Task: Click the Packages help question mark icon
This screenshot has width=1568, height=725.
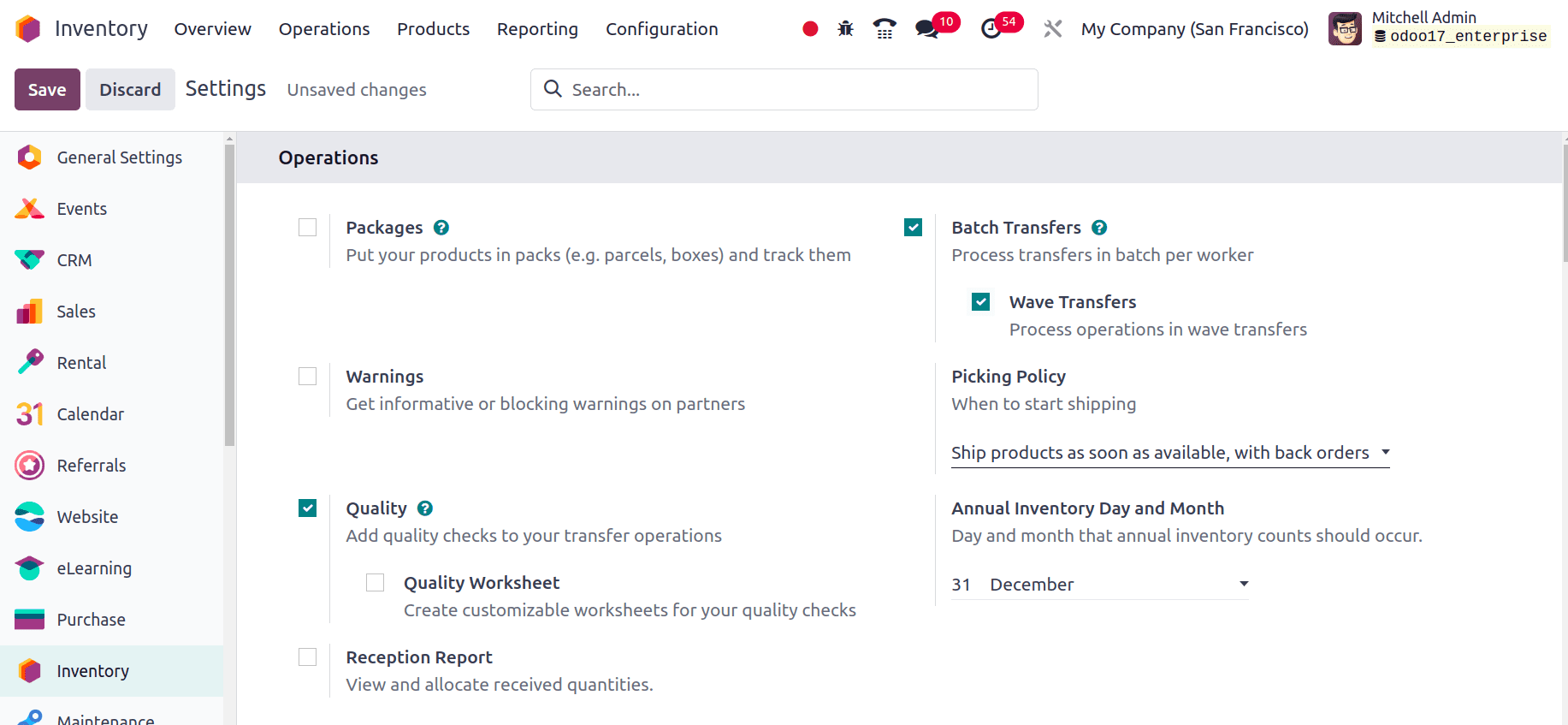Action: [441, 228]
